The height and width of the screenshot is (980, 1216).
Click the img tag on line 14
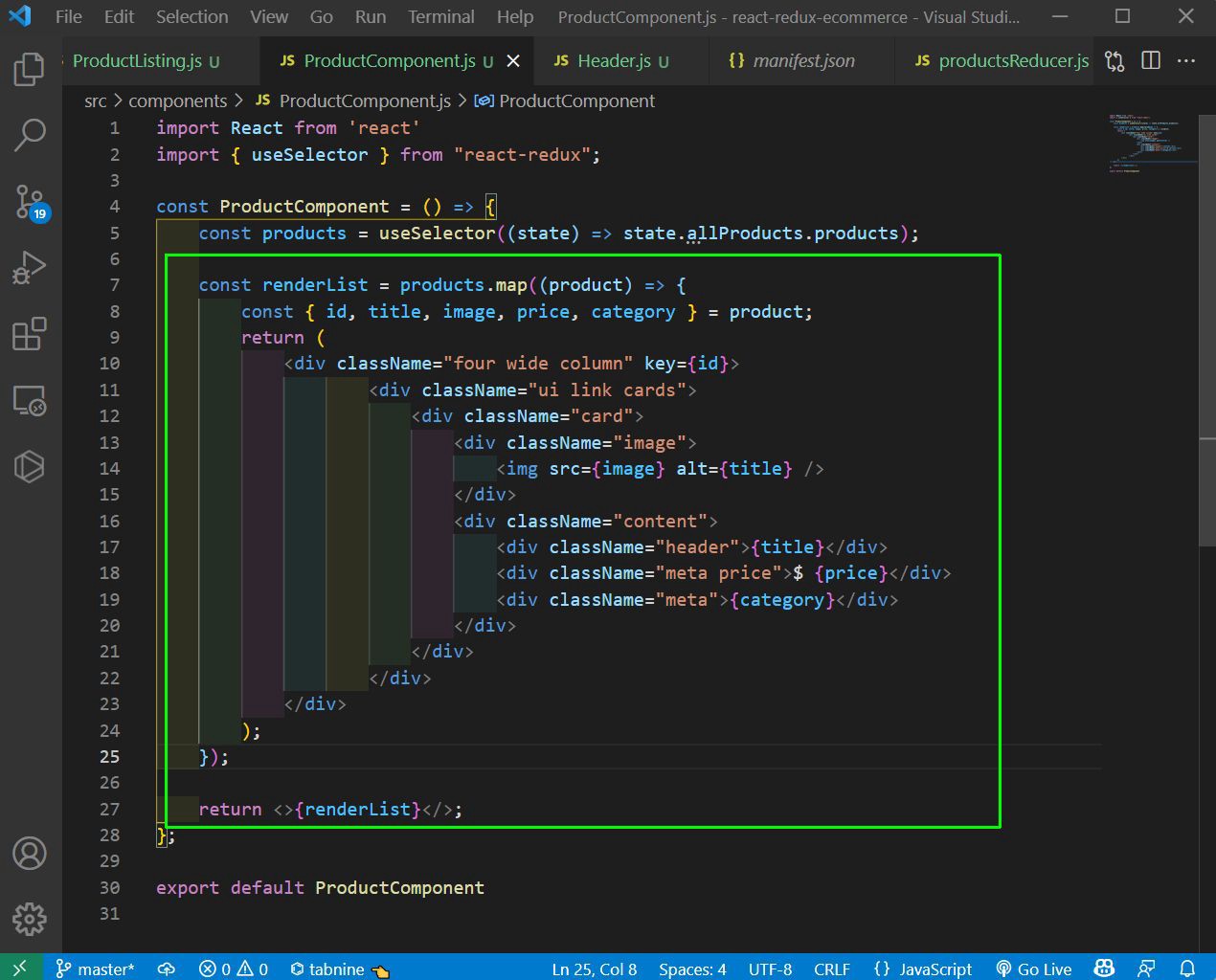661,469
